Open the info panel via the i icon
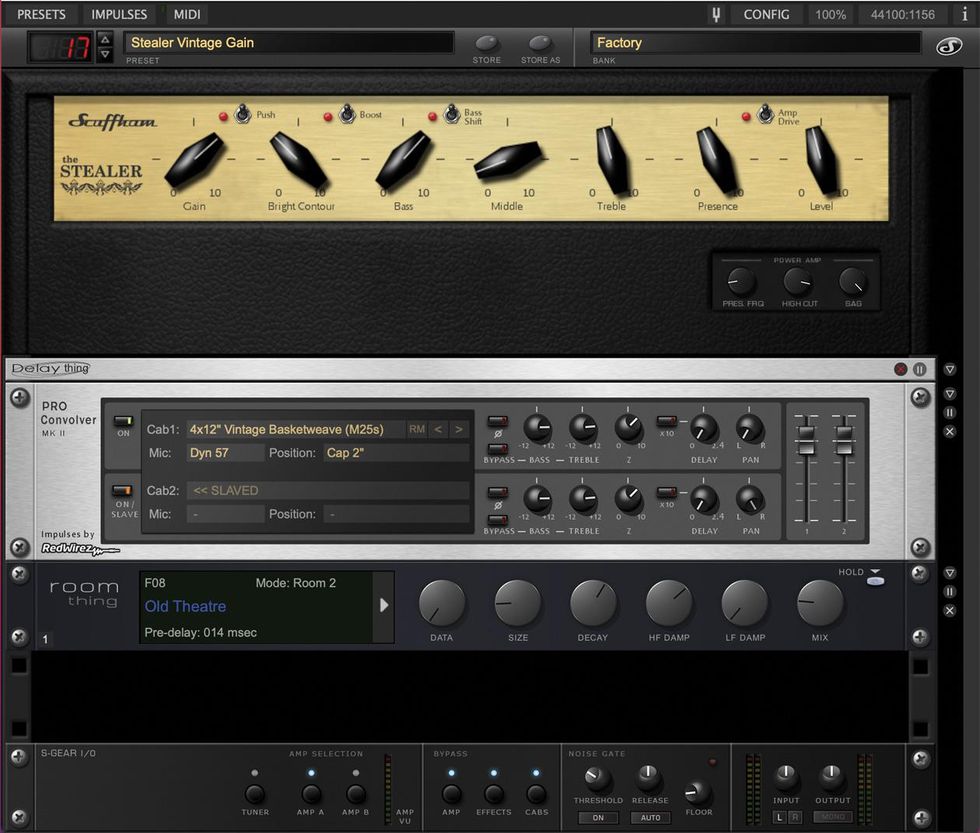980x833 pixels. 965,14
